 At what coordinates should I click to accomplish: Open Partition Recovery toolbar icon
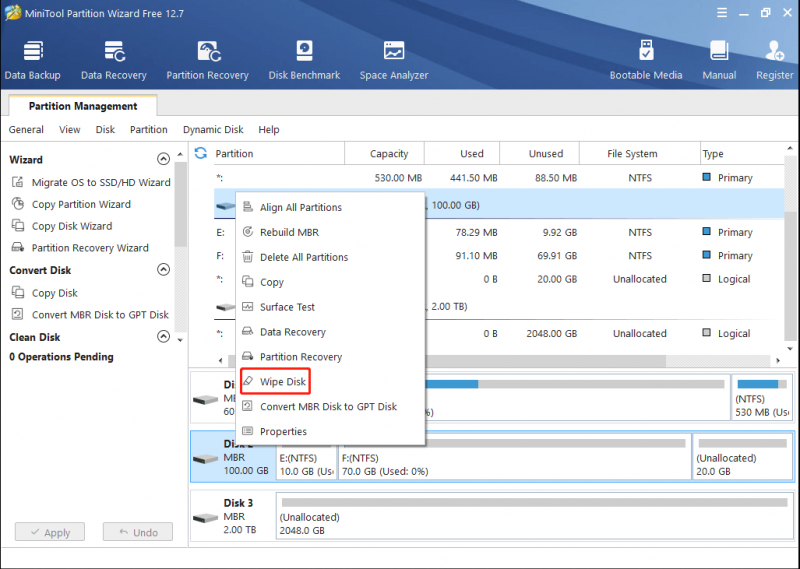coord(207,60)
